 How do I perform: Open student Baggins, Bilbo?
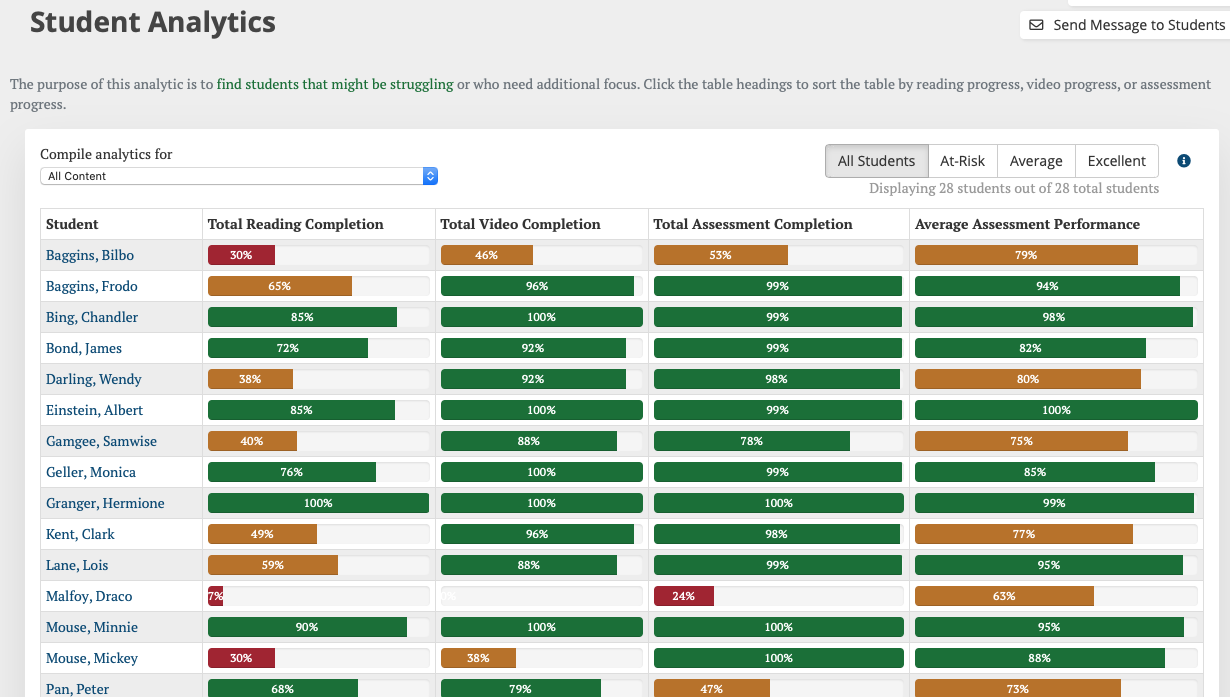click(90, 255)
